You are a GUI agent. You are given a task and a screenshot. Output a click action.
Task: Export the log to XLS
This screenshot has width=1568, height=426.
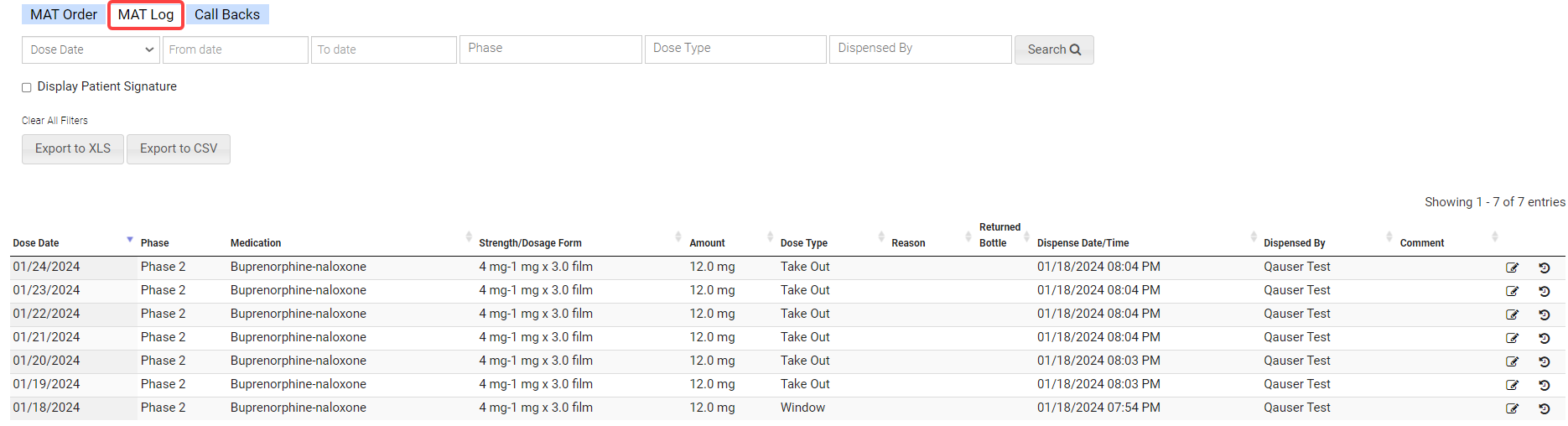[x=73, y=148]
